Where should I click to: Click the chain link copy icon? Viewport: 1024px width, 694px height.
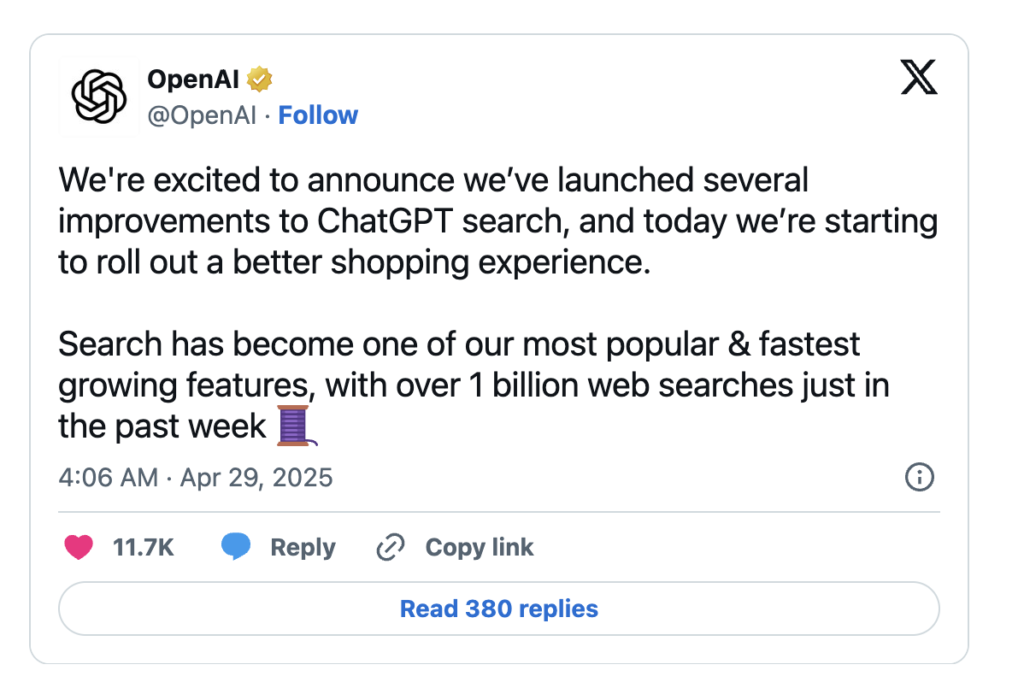[x=391, y=547]
